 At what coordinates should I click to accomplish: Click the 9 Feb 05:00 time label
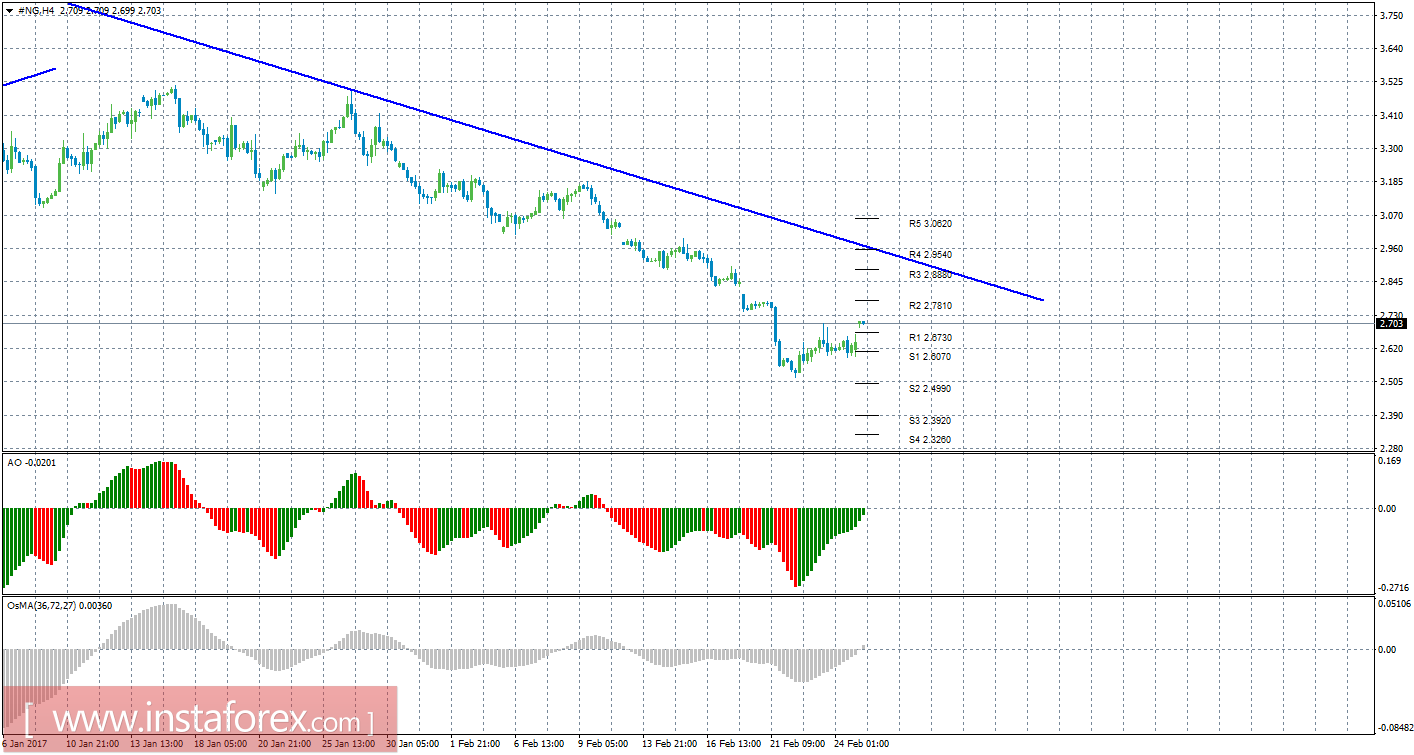point(602,744)
